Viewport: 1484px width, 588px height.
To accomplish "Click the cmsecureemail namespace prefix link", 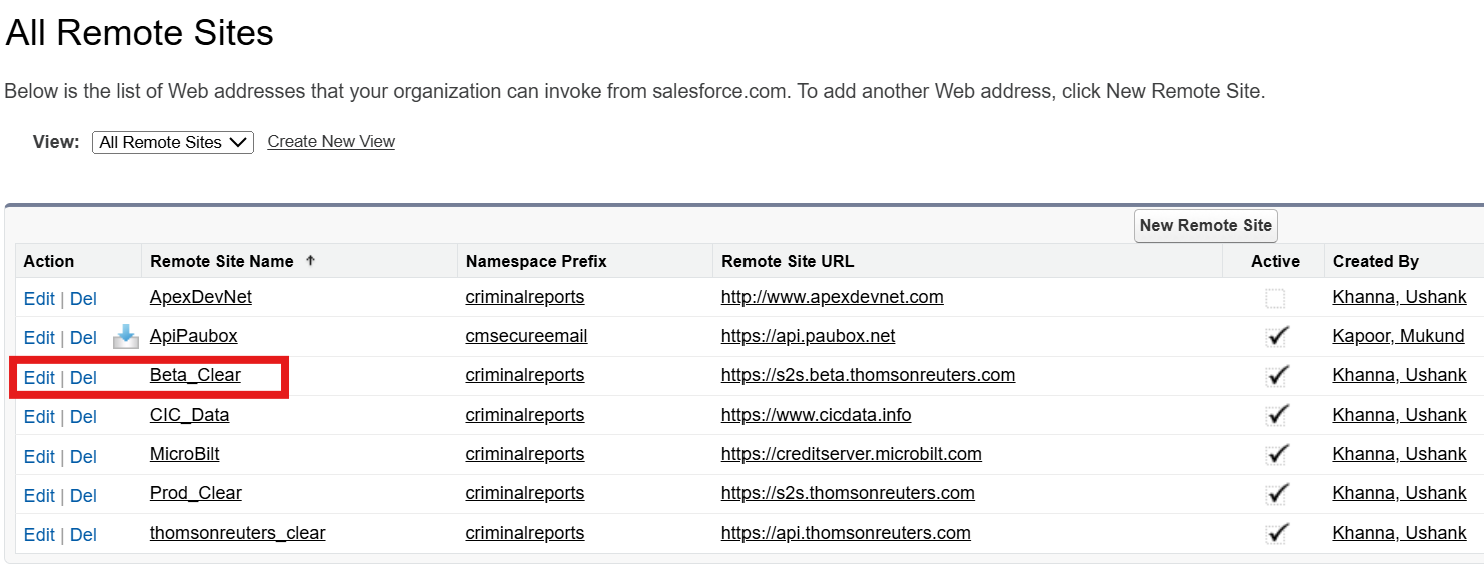I will 526,336.
